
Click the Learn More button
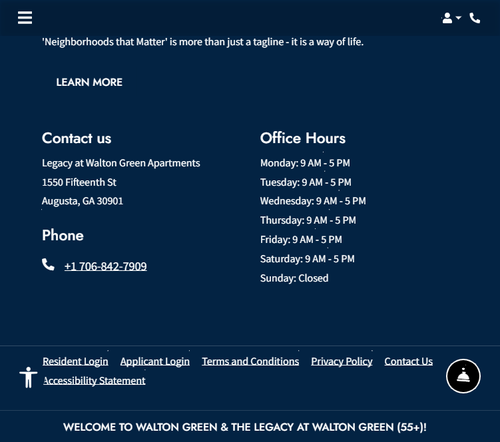pyautogui.click(x=89, y=82)
